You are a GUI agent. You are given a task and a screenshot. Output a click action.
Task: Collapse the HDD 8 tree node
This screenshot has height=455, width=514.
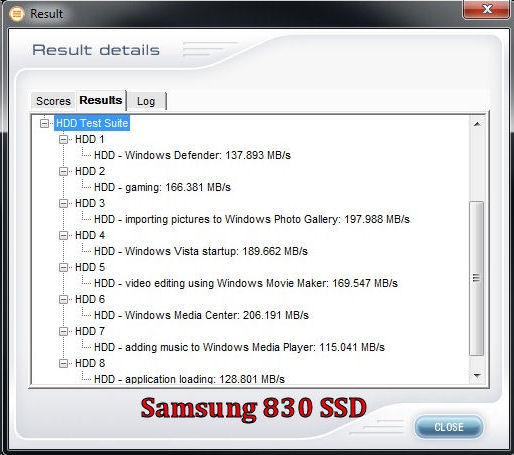(63, 363)
